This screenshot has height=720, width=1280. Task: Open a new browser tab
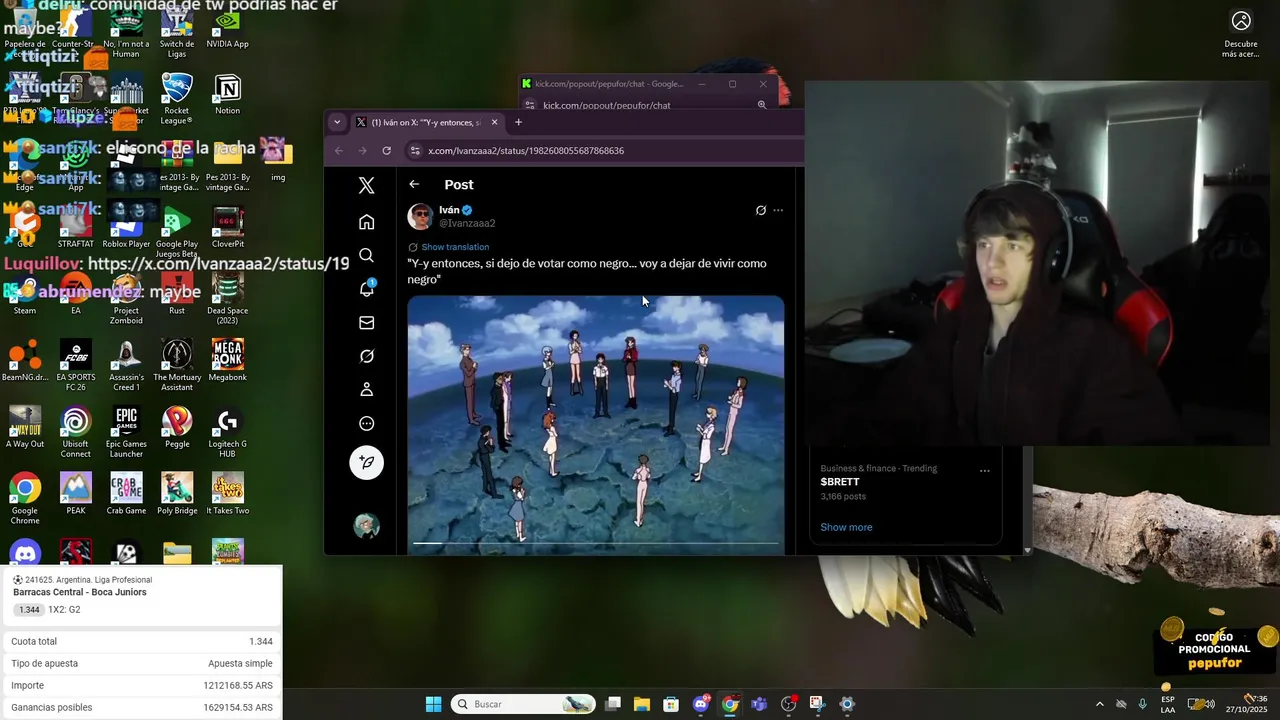[518, 122]
